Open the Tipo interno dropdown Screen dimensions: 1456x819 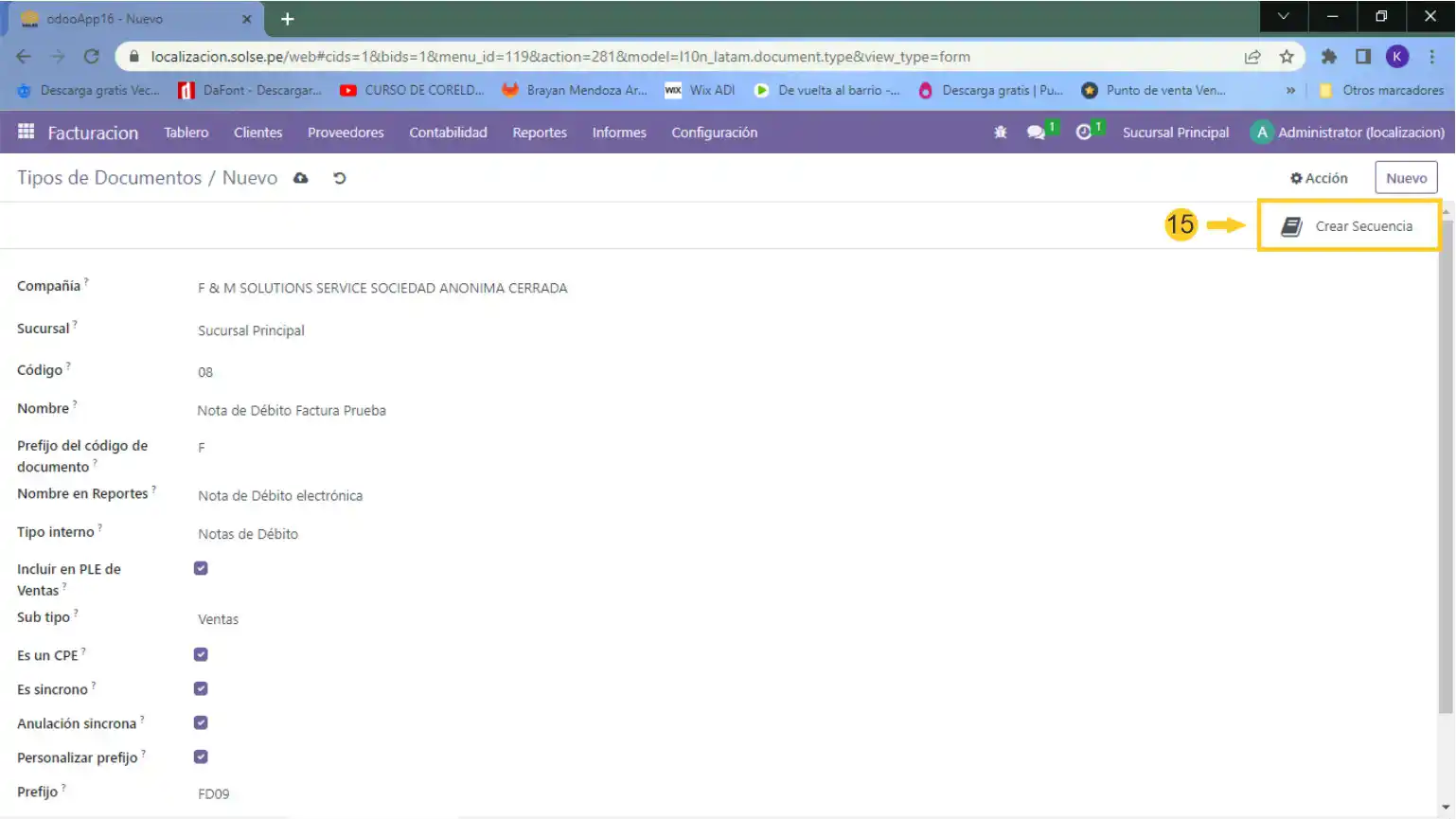(248, 534)
